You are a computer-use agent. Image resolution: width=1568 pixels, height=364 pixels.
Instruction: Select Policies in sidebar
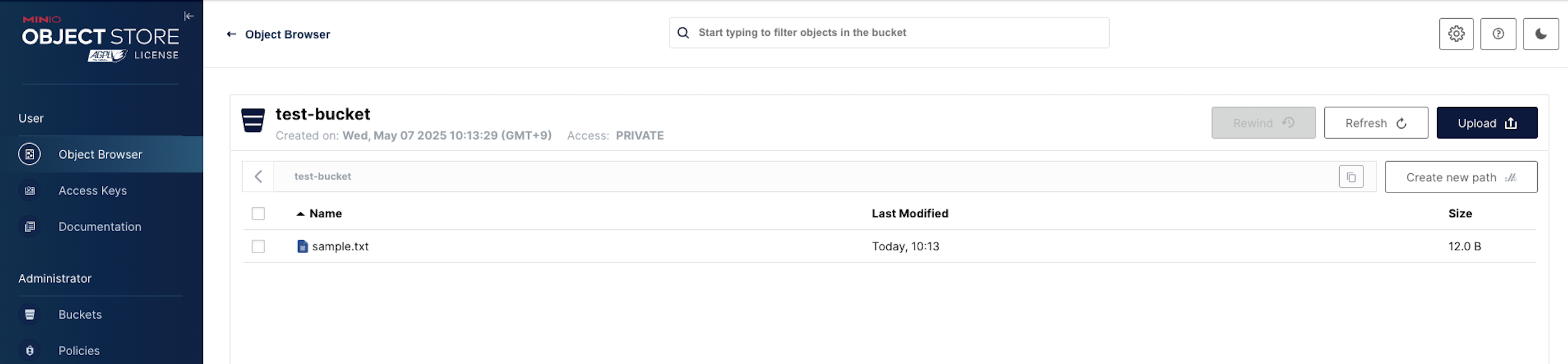(79, 351)
